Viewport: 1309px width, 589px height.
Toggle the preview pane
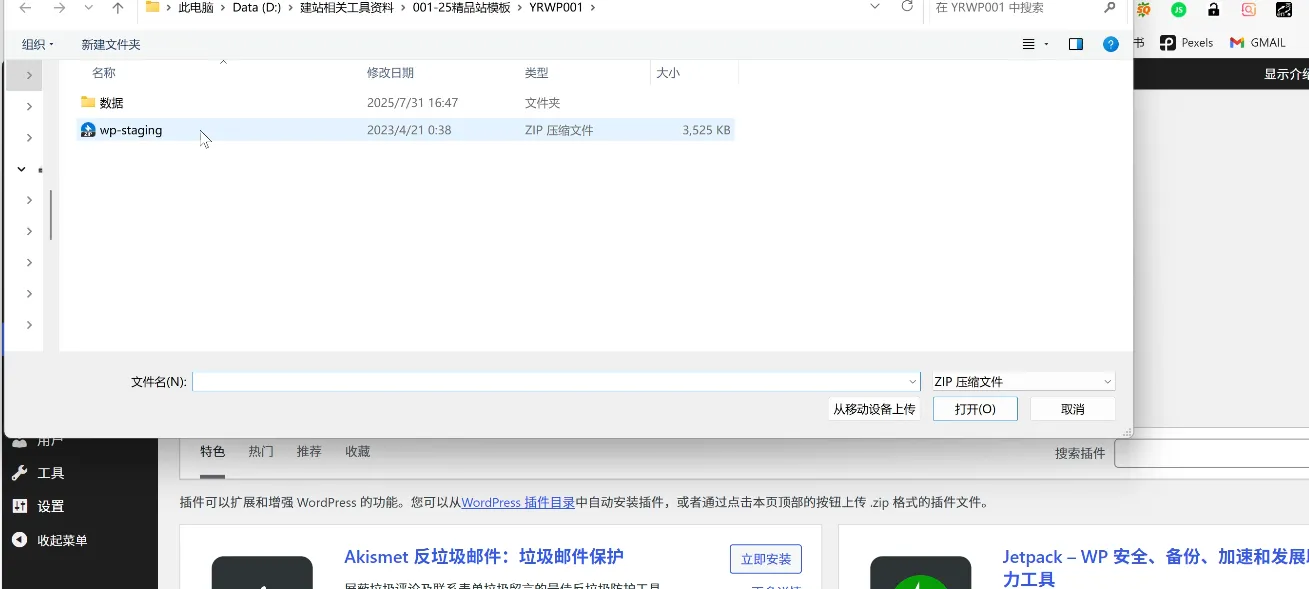click(x=1076, y=44)
